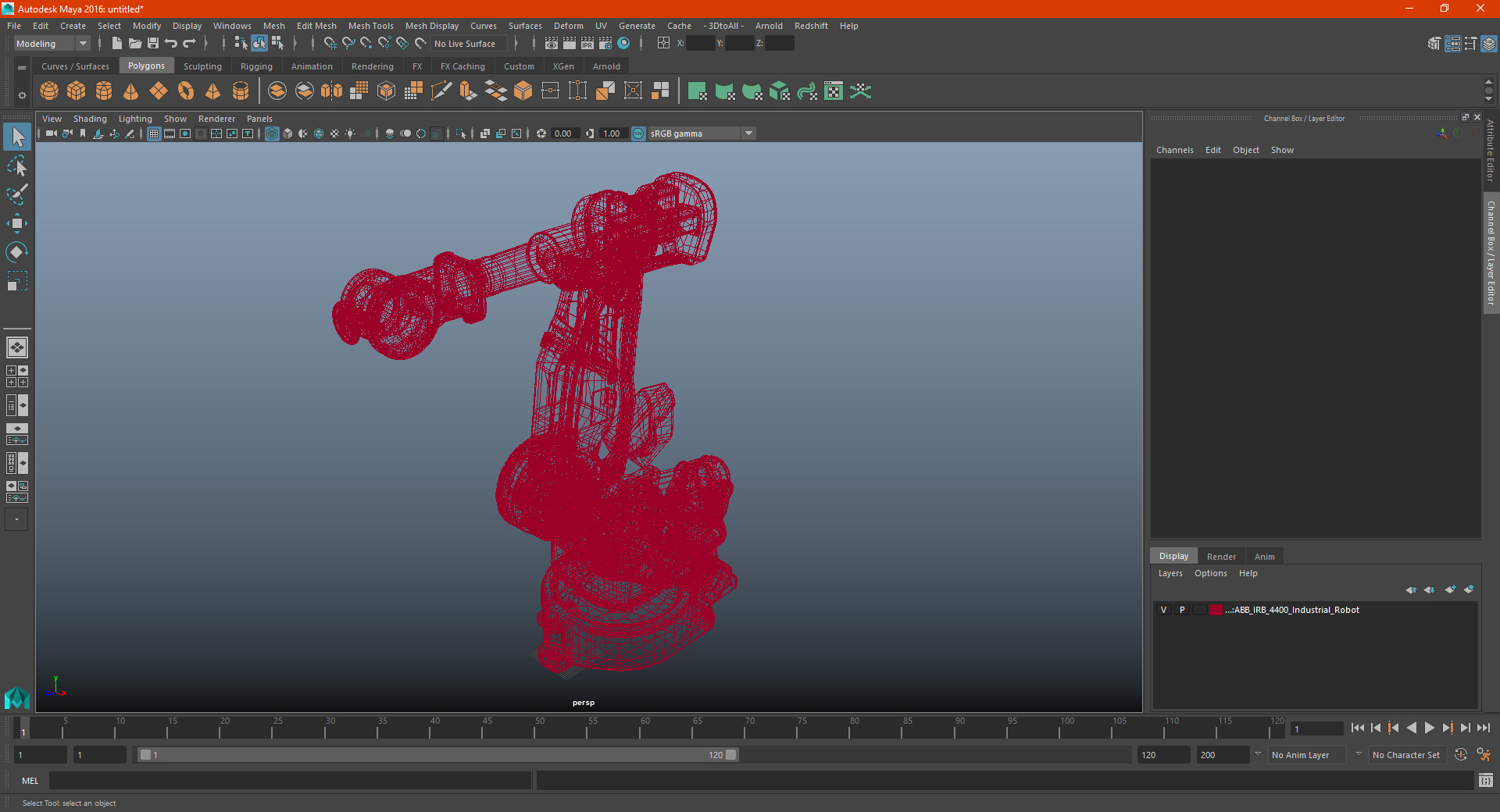The width and height of the screenshot is (1500, 812).
Task: Open the Mesh Tools menu
Action: pos(371,26)
